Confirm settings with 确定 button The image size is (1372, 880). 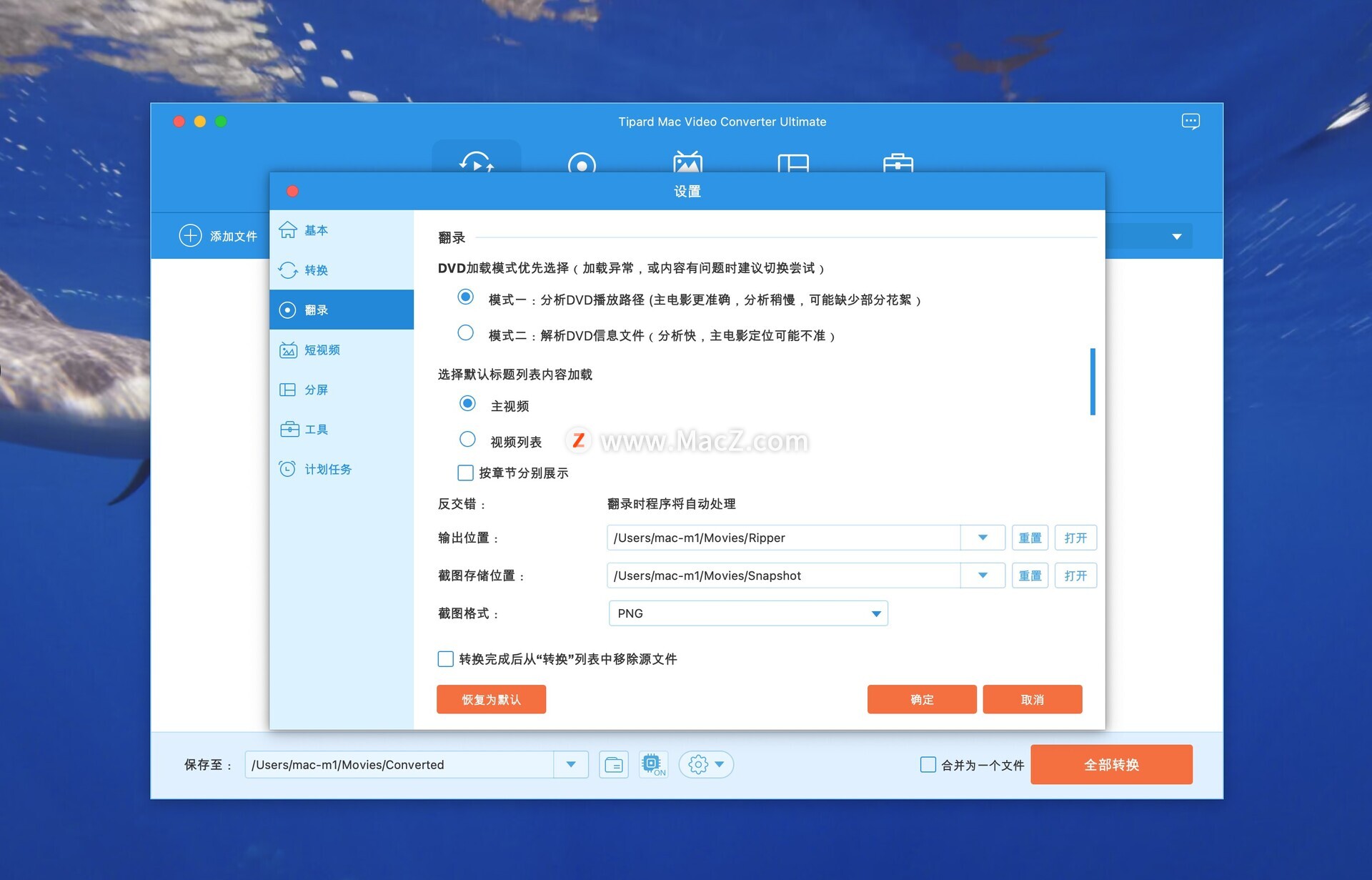[x=922, y=699]
